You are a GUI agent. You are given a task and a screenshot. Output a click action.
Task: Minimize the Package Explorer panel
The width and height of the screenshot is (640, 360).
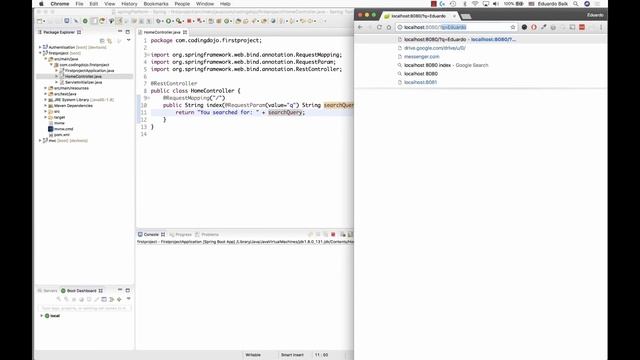click(120, 31)
